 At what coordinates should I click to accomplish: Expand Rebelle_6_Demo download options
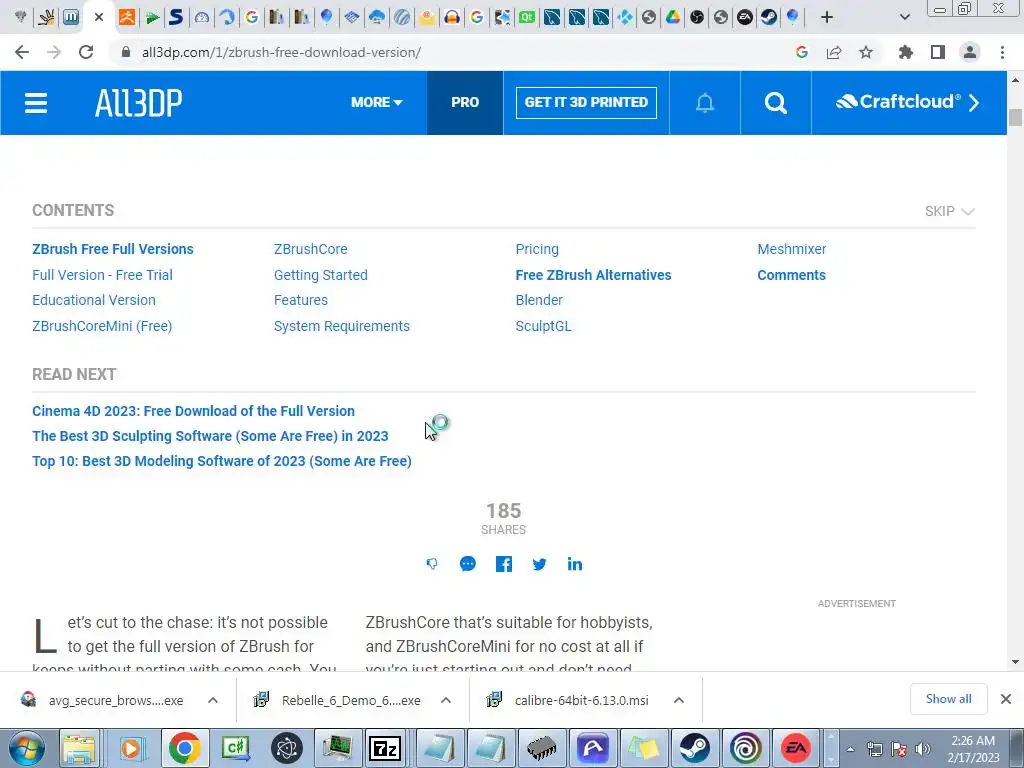446,700
